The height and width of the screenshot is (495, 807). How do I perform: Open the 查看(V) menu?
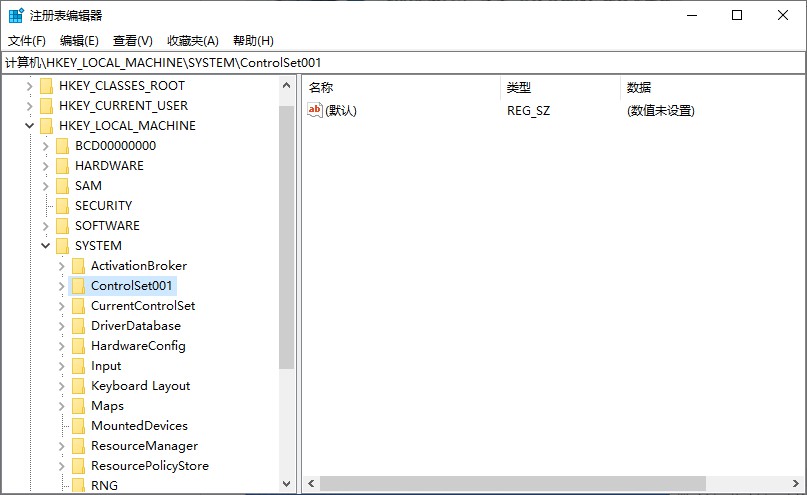click(x=133, y=41)
